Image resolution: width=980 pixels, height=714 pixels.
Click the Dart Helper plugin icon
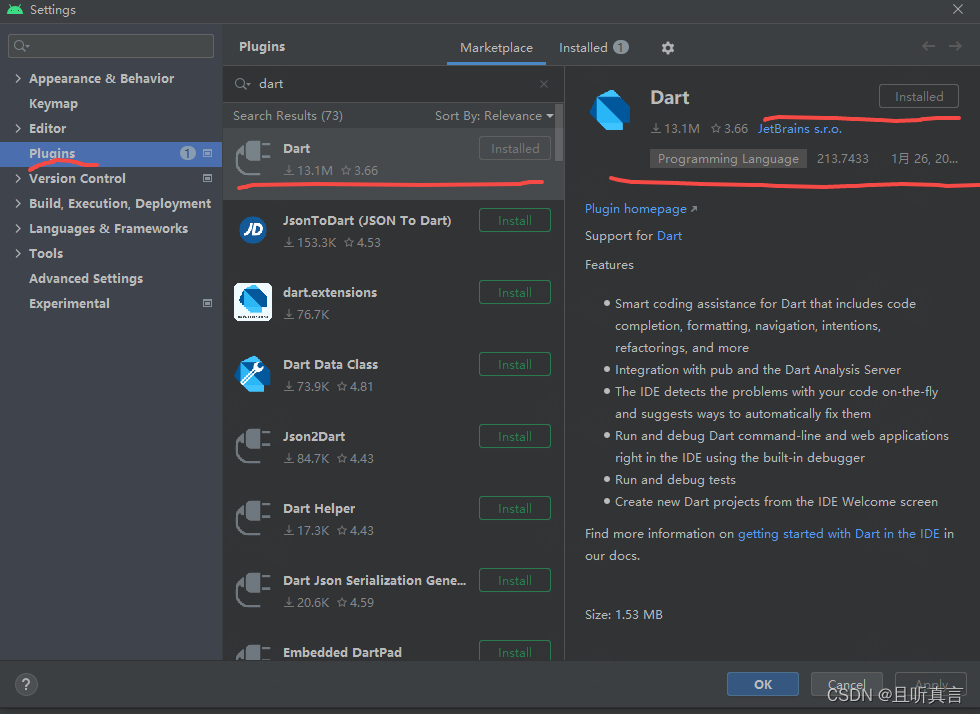[x=253, y=518]
